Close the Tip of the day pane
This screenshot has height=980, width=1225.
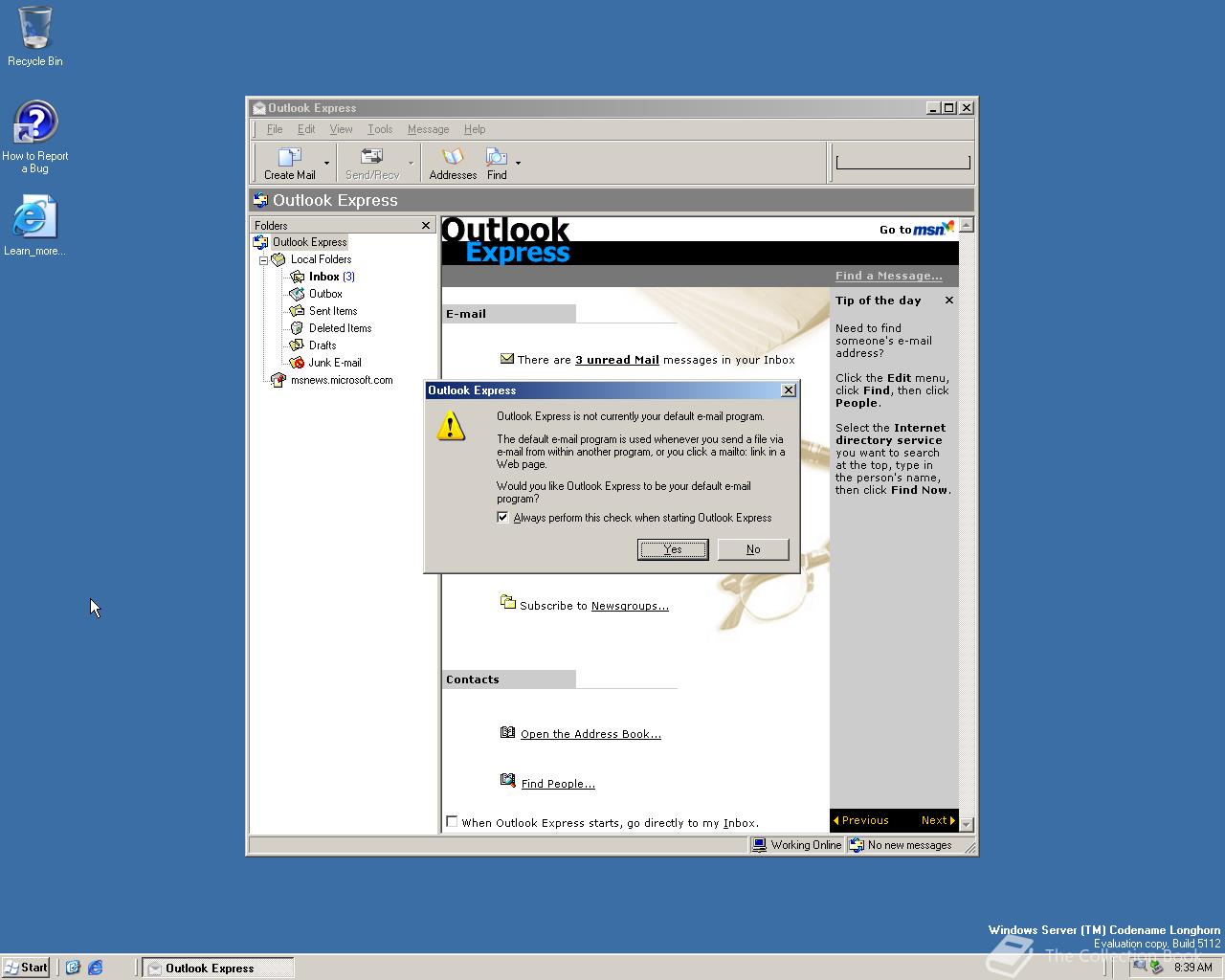pyautogui.click(x=949, y=301)
